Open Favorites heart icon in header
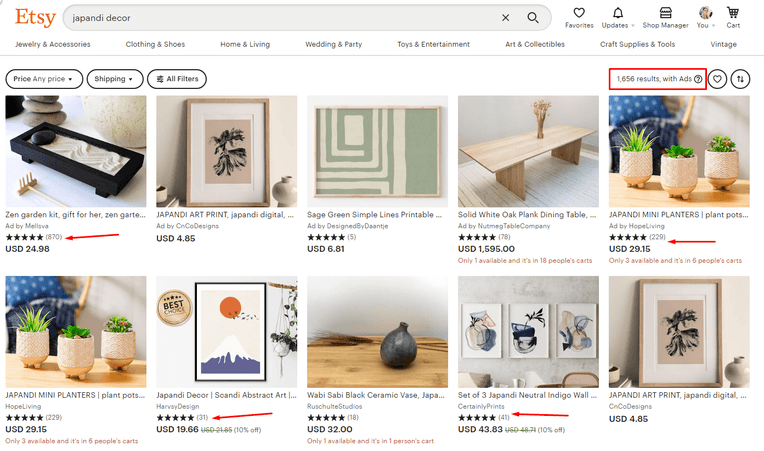Image resolution: width=764 pixels, height=451 pixels. coord(579,13)
